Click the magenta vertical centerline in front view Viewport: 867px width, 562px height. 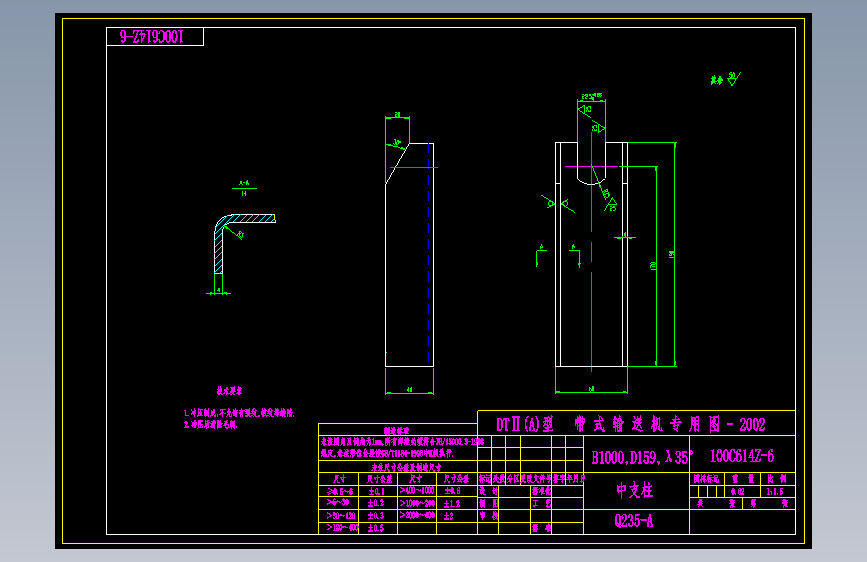pyautogui.click(x=592, y=252)
